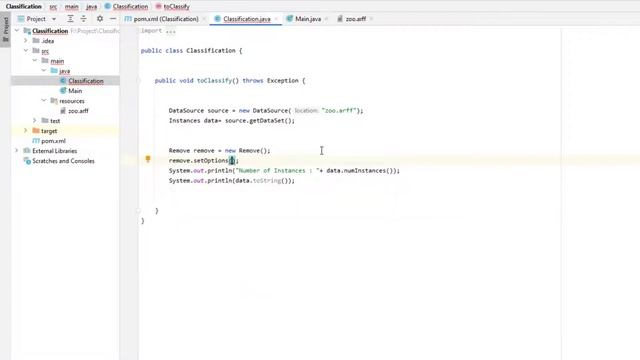Screen dimensions: 640x360
Task: Close the Classification.java tab
Action: [276, 19]
